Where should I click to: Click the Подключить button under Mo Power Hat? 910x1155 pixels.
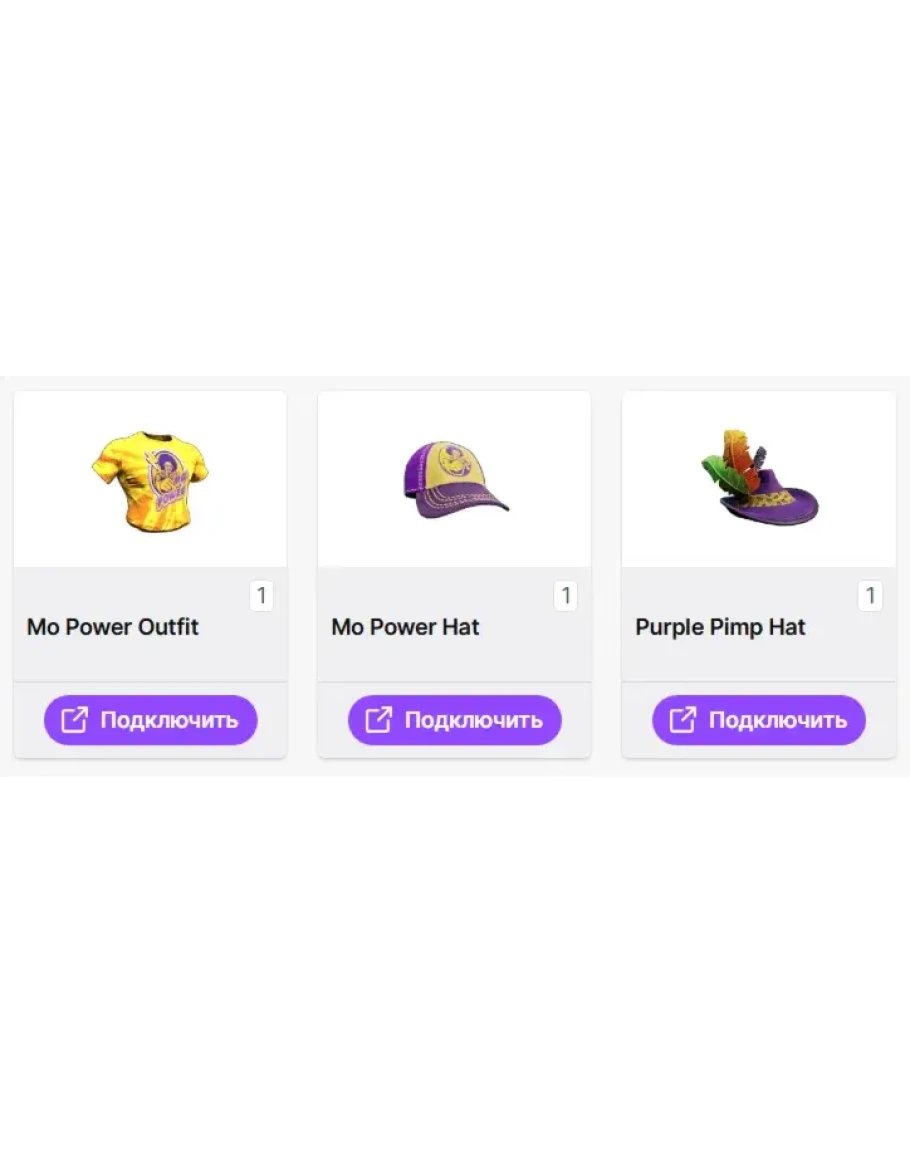[455, 720]
